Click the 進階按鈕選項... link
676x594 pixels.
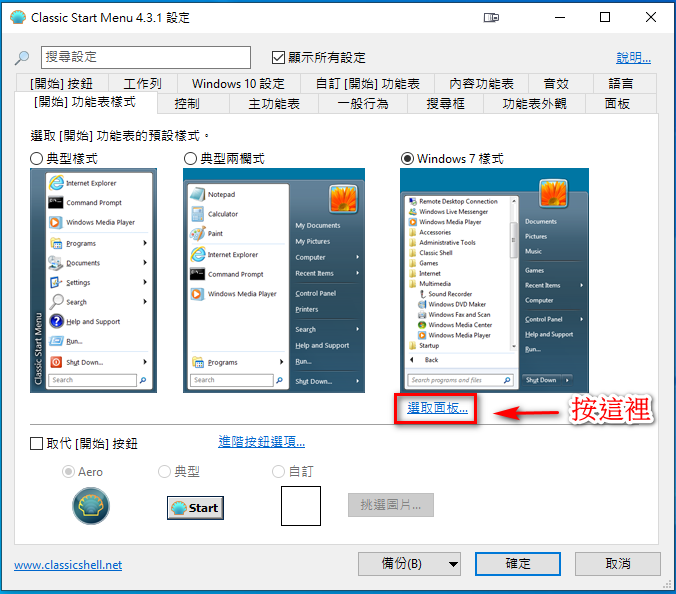point(262,441)
